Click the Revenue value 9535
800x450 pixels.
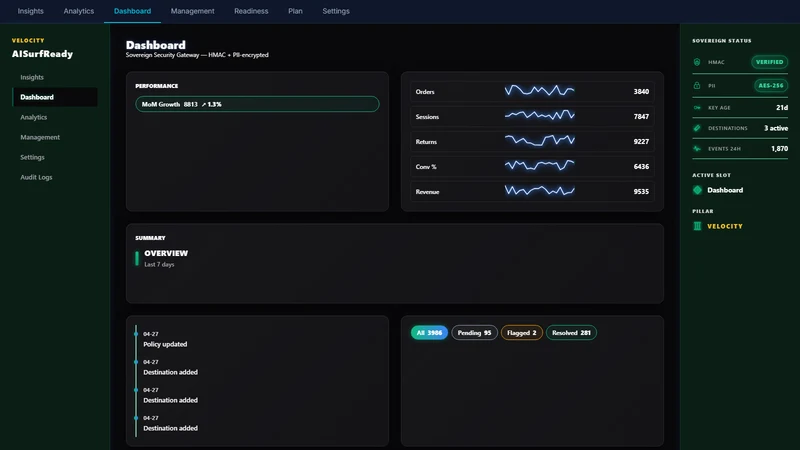pos(641,192)
